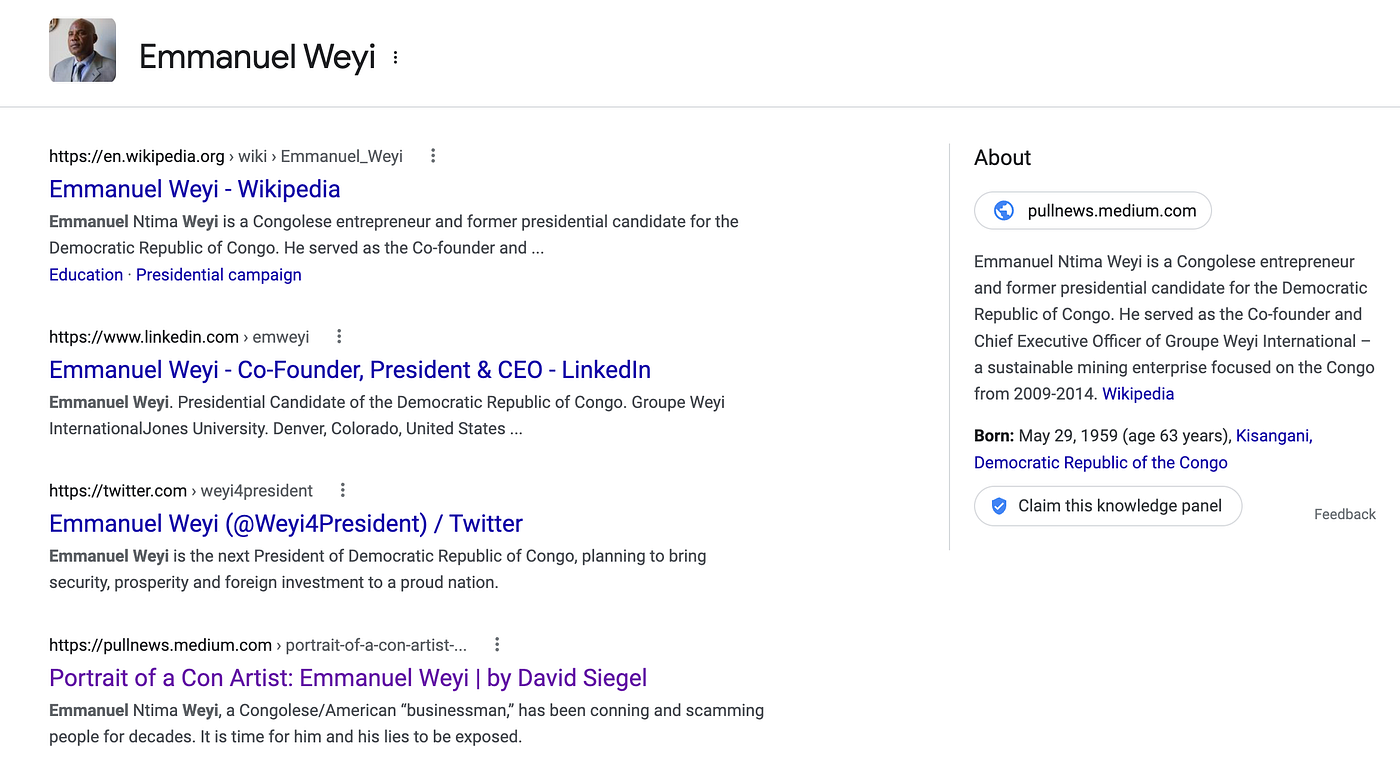
Task: Send Feedback on the knowledge panel
Action: click(1344, 514)
